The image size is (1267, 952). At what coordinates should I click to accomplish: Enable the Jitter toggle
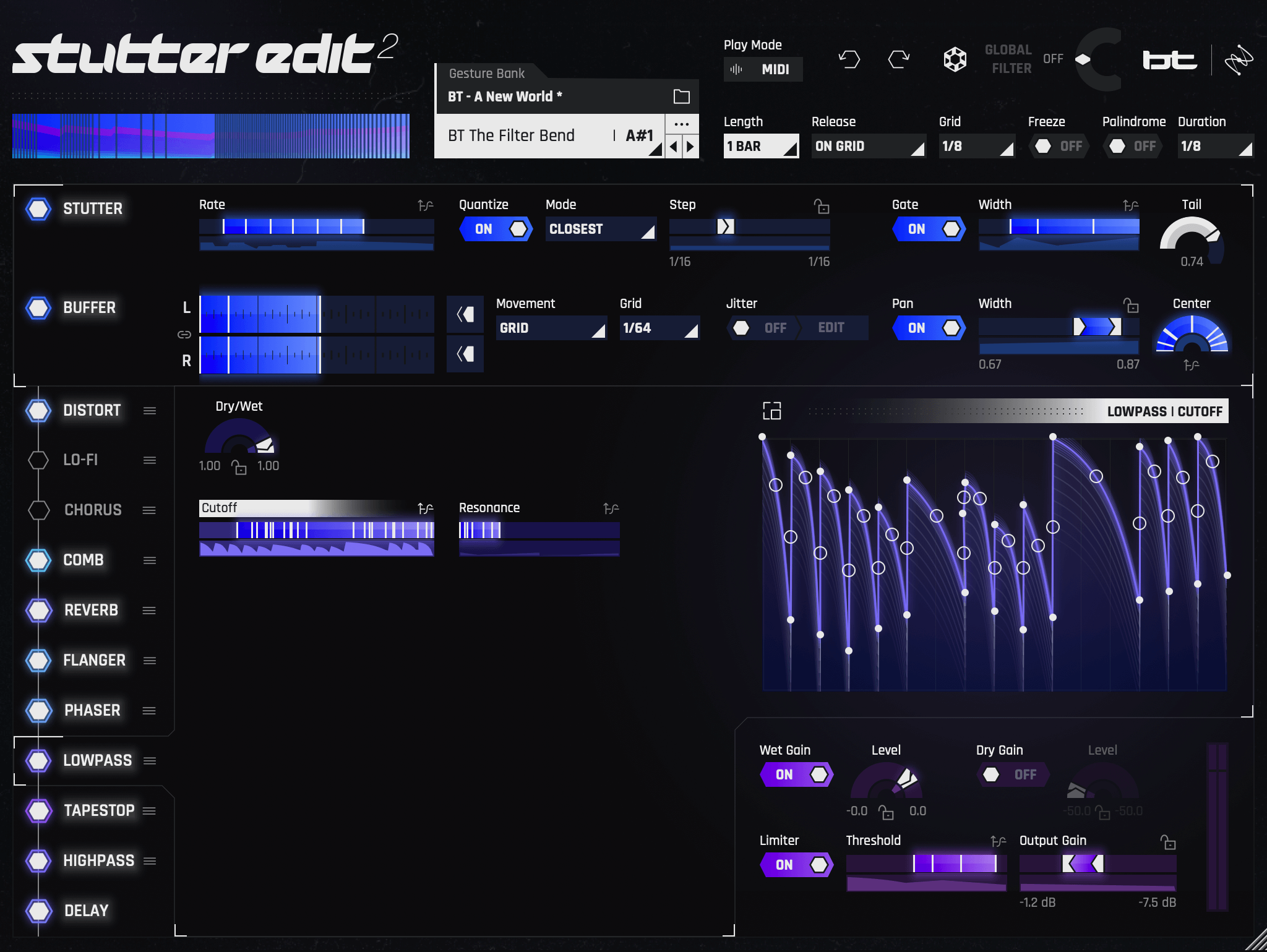(x=762, y=328)
